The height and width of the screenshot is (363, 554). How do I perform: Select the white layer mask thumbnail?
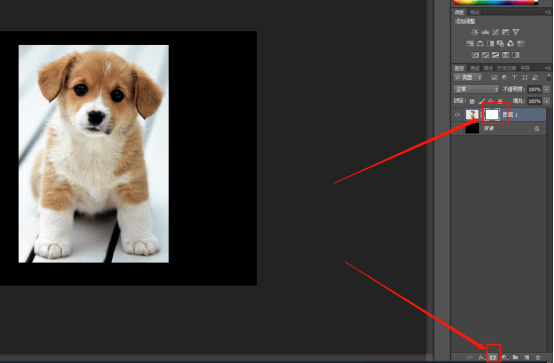click(492, 114)
